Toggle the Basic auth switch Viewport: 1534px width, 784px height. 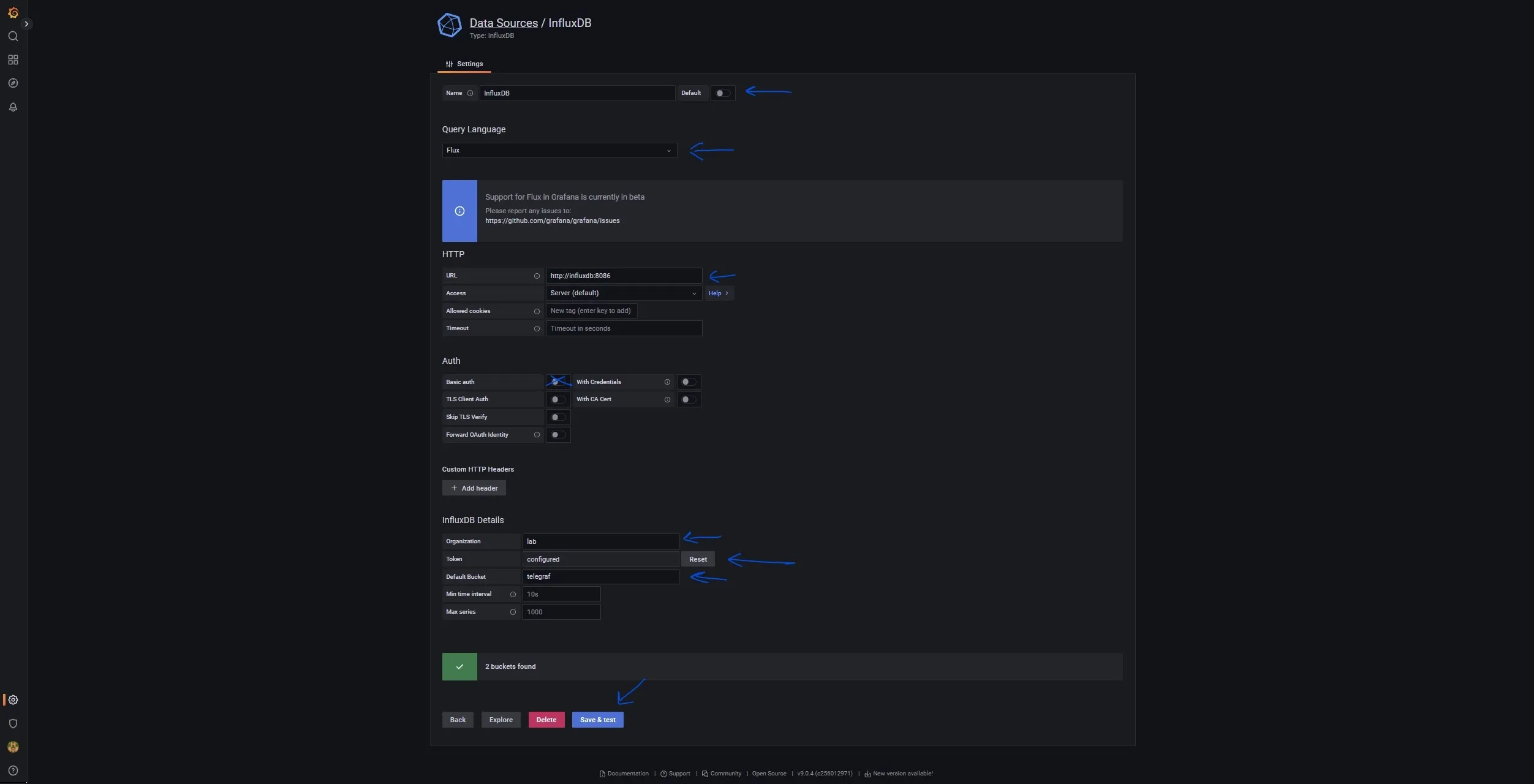pos(557,382)
